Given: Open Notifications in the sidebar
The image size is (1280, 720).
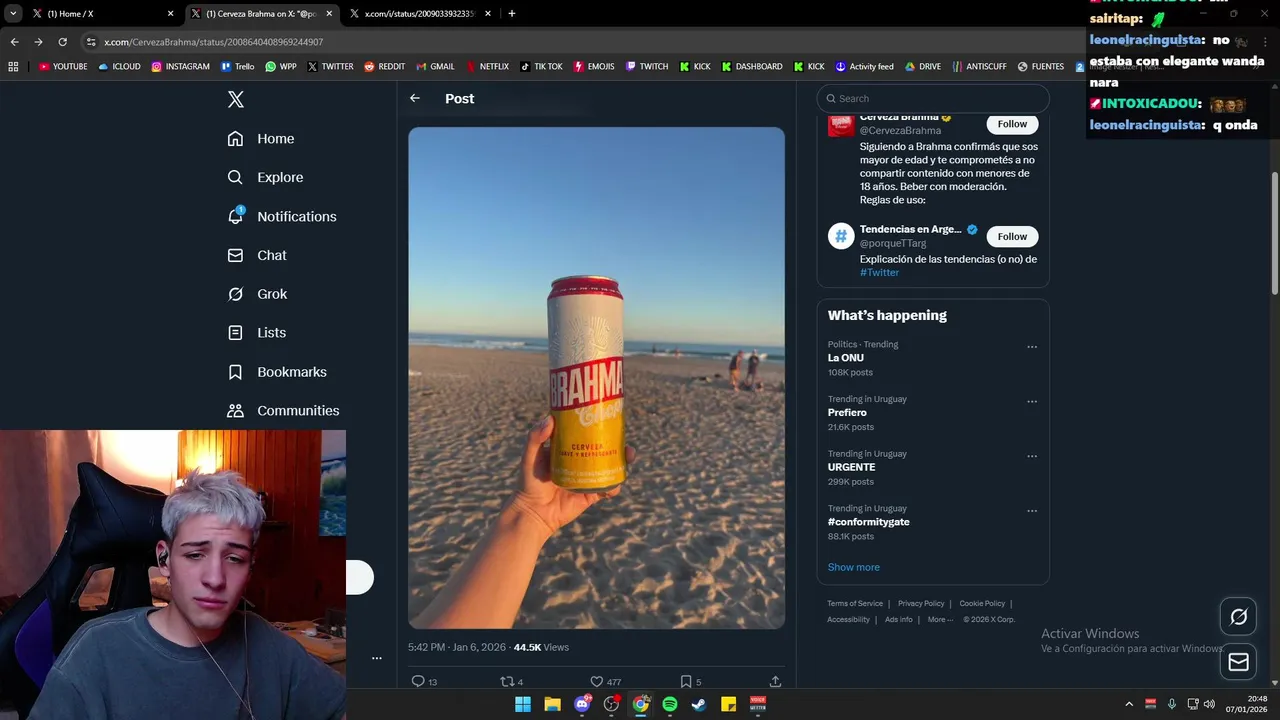Looking at the screenshot, I should point(282,217).
